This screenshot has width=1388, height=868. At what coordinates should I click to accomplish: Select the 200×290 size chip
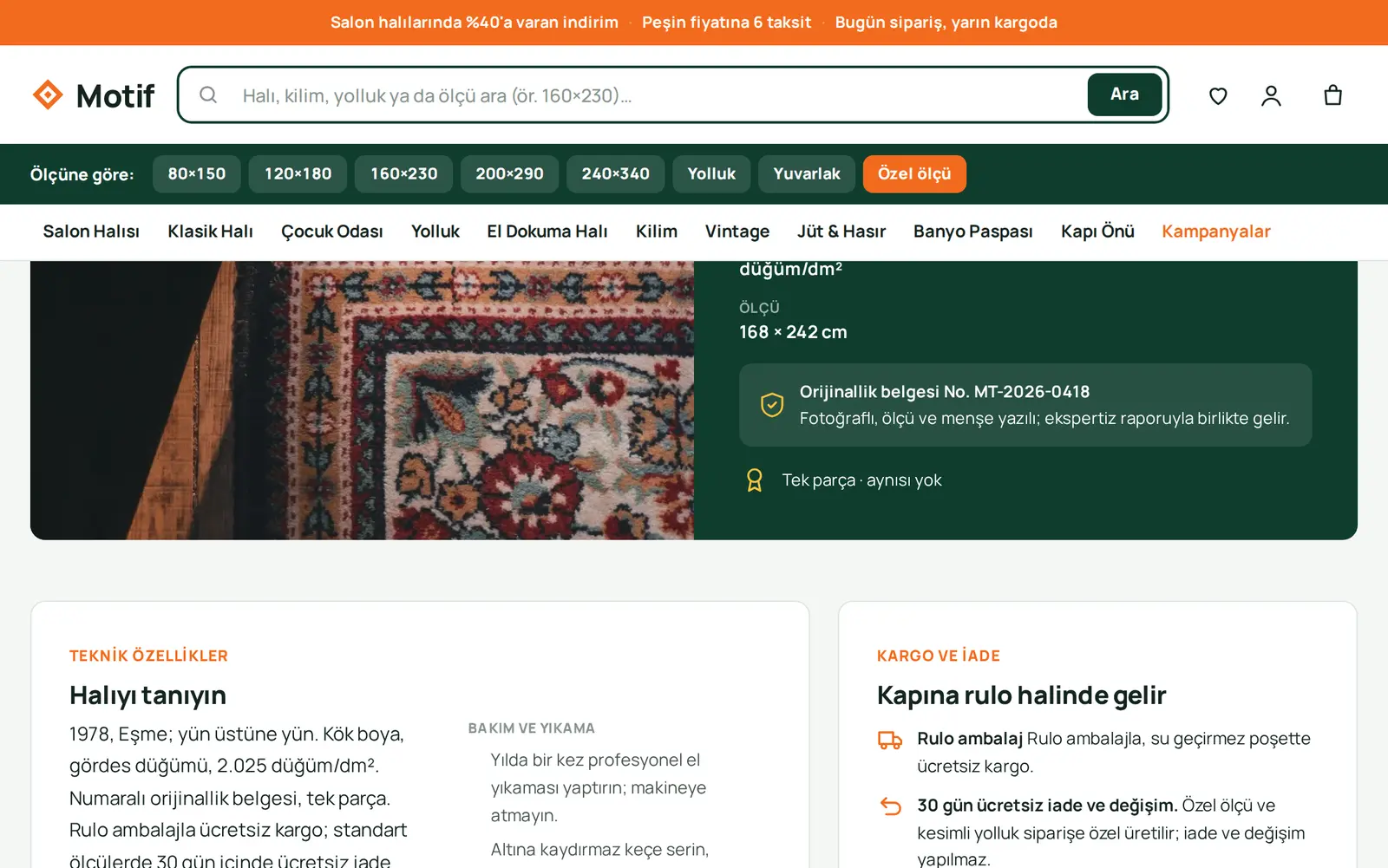[509, 174]
